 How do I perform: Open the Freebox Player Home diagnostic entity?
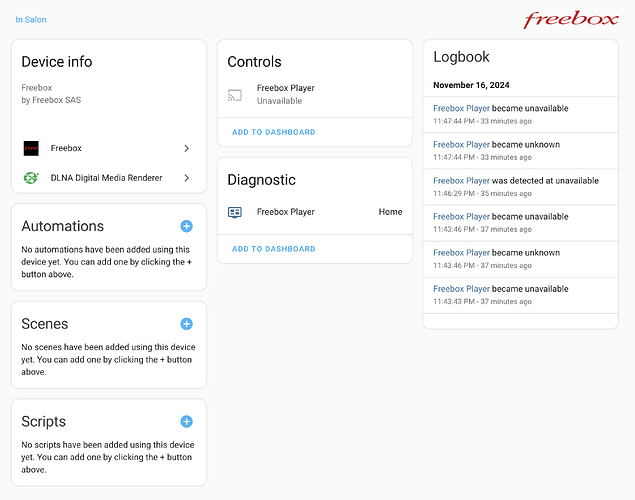315,212
